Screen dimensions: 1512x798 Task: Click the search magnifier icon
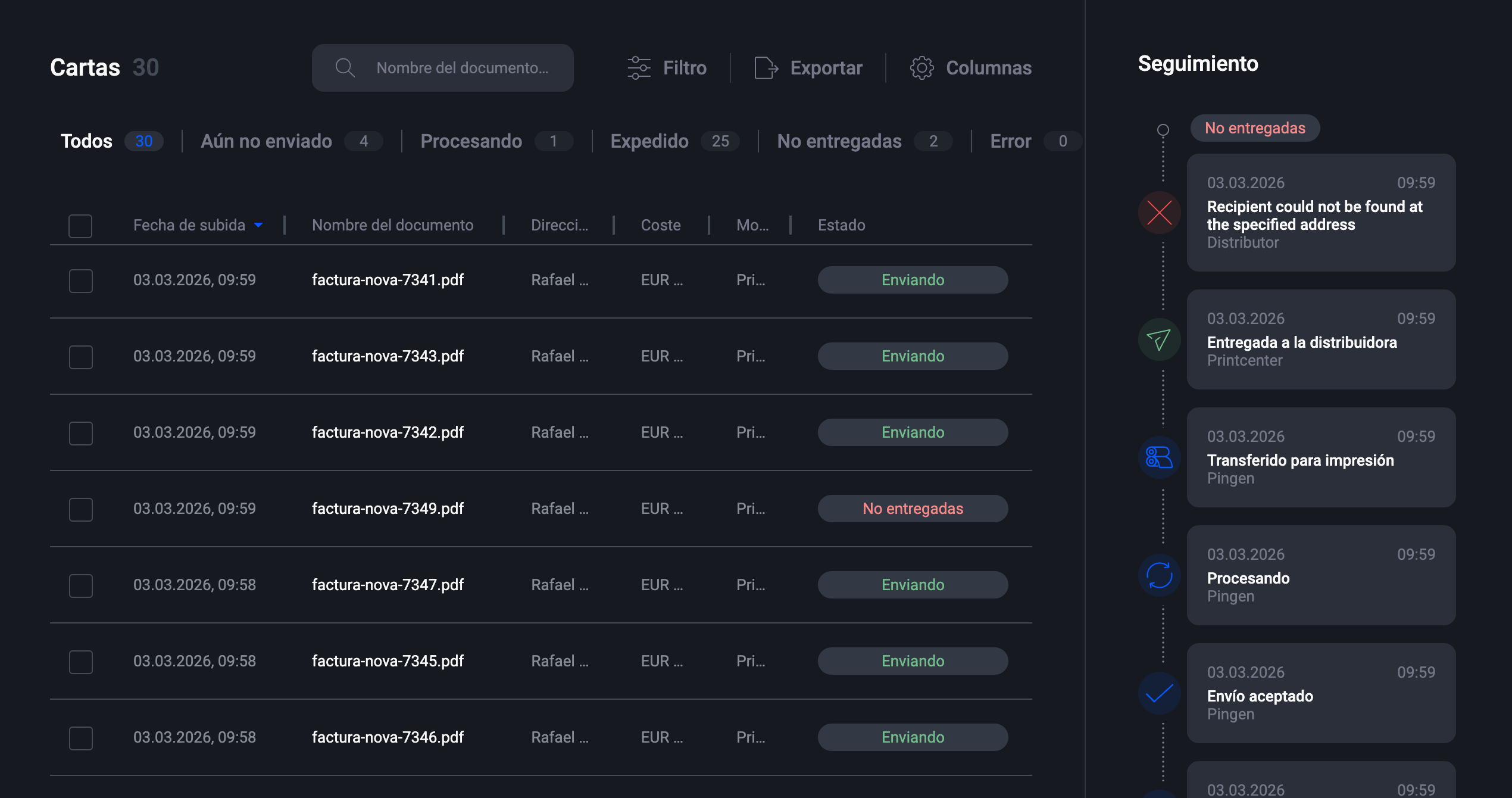345,67
